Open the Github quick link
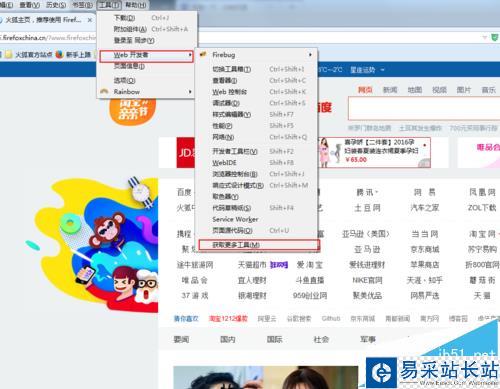Screen dimensions: 500x389 click(x=331, y=318)
